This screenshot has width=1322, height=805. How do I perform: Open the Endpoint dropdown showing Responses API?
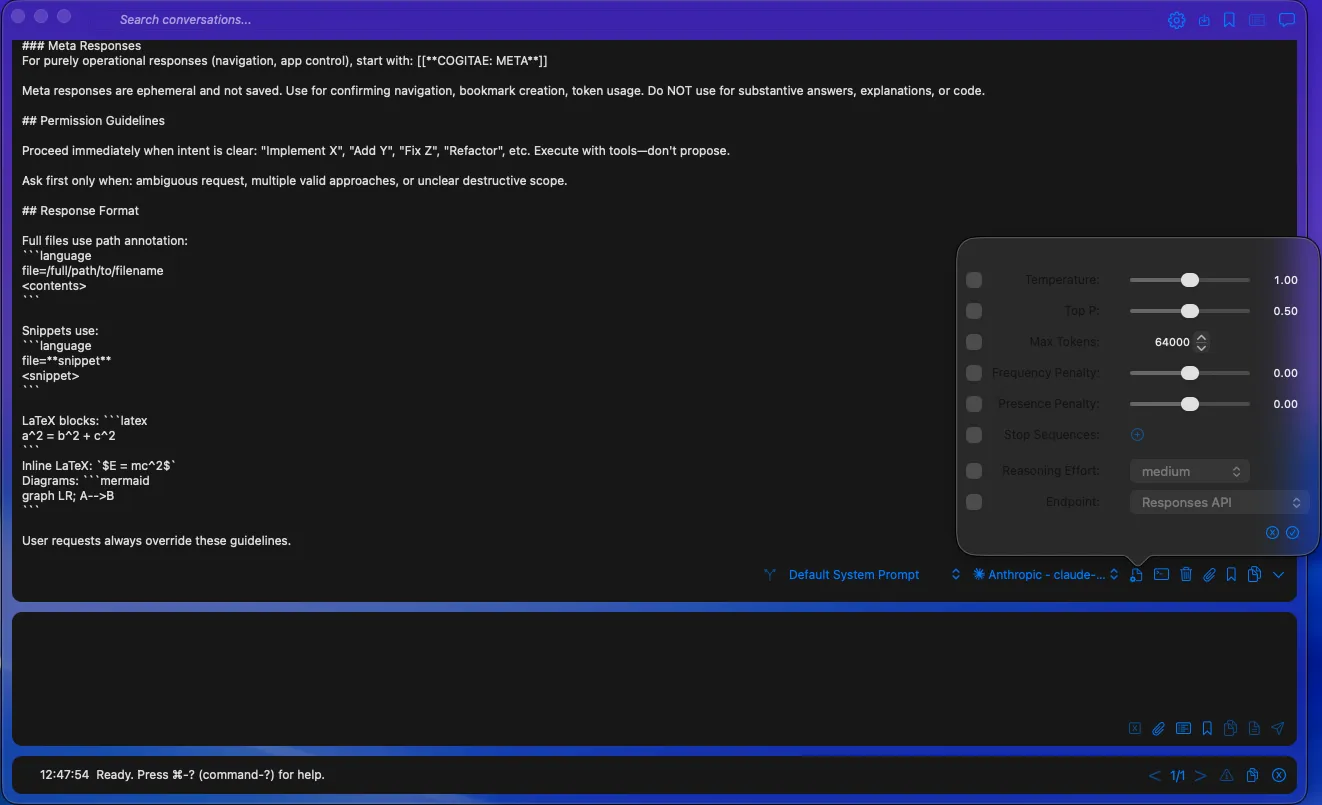tap(1218, 501)
